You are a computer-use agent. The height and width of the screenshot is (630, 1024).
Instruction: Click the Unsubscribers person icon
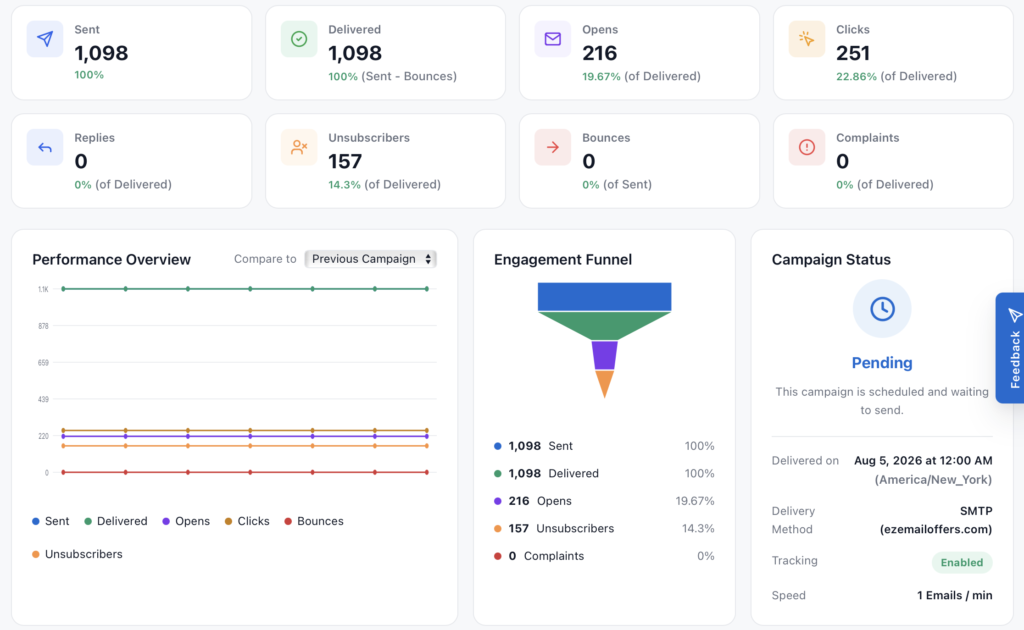pos(299,148)
